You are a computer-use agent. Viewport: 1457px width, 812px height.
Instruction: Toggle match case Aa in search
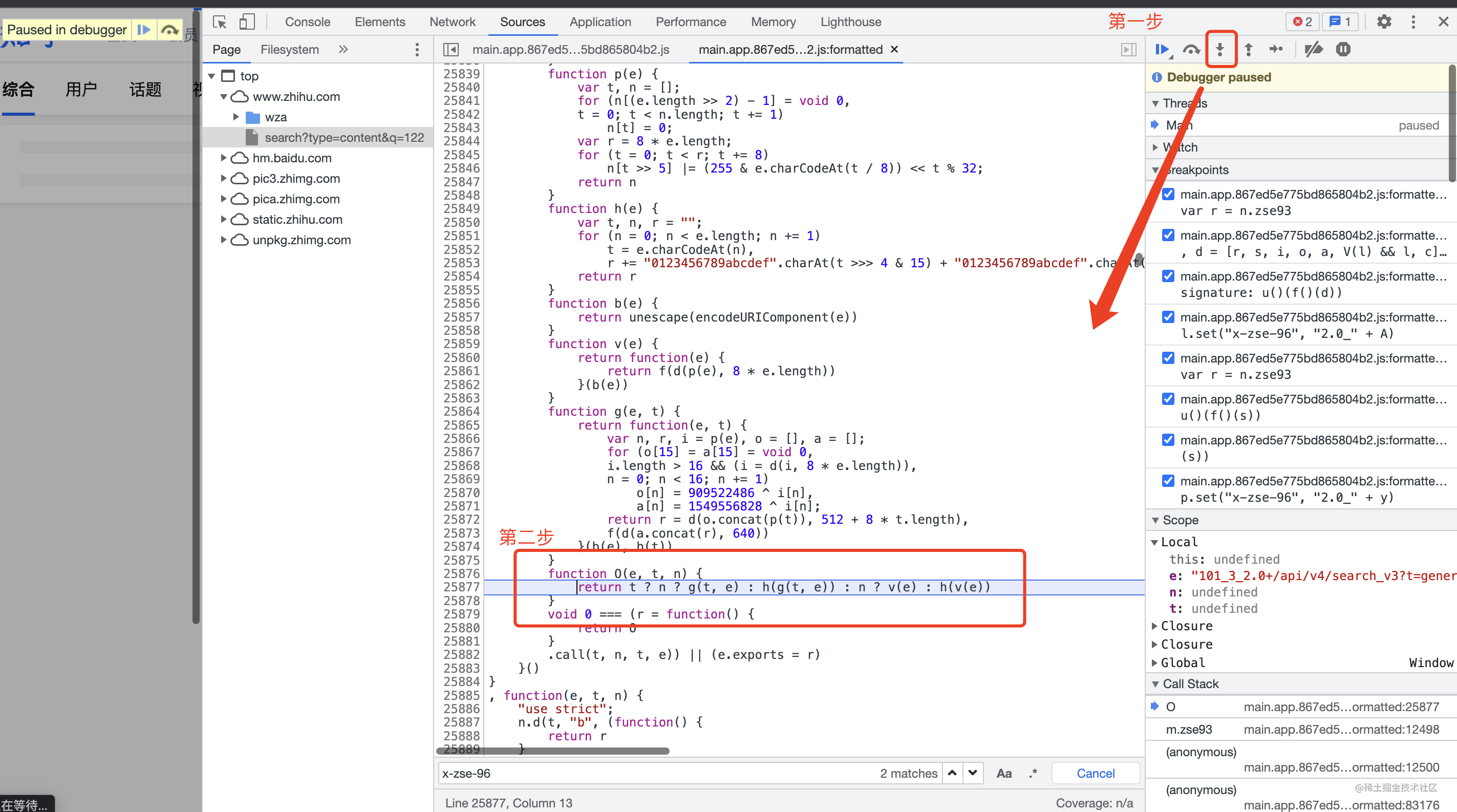click(1004, 773)
